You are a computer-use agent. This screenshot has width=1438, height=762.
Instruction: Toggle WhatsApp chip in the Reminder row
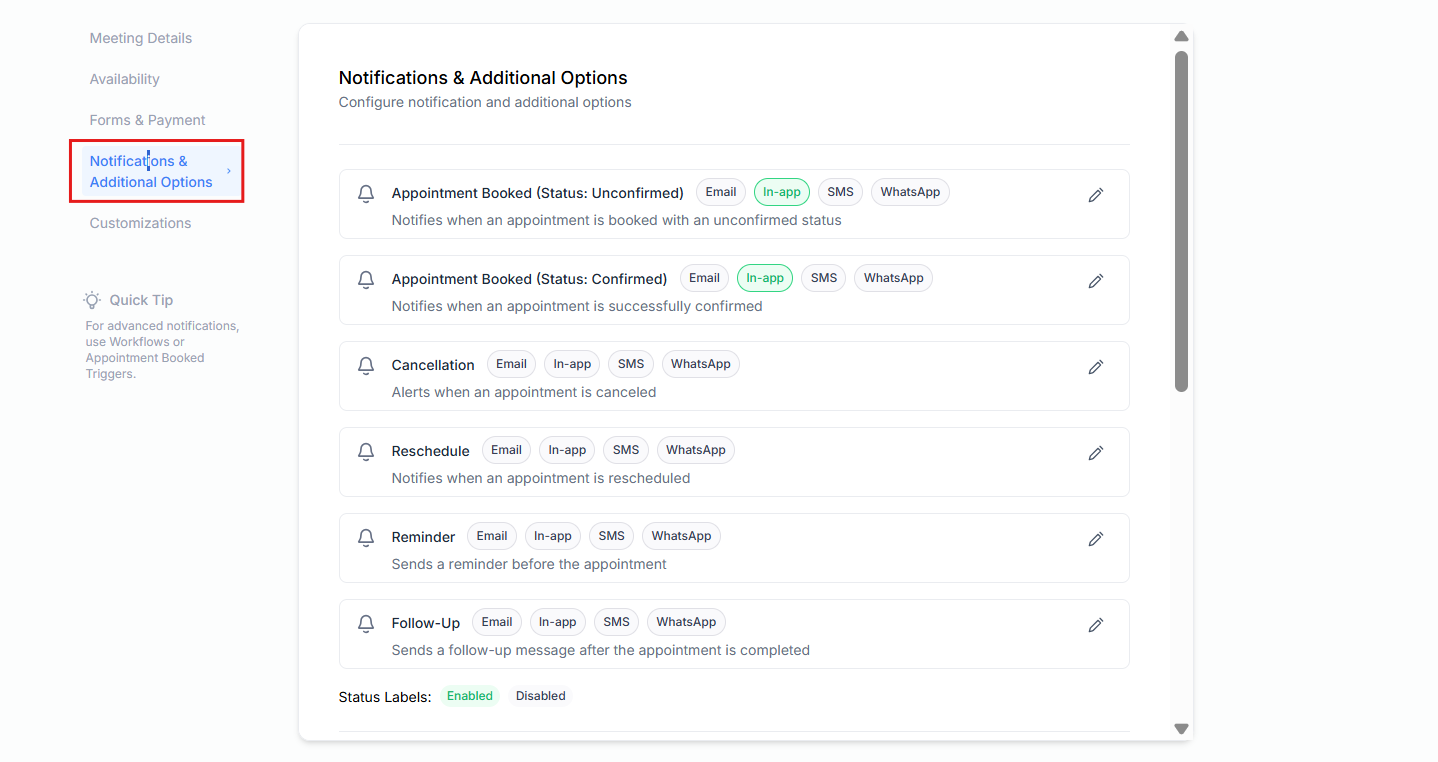pos(681,536)
